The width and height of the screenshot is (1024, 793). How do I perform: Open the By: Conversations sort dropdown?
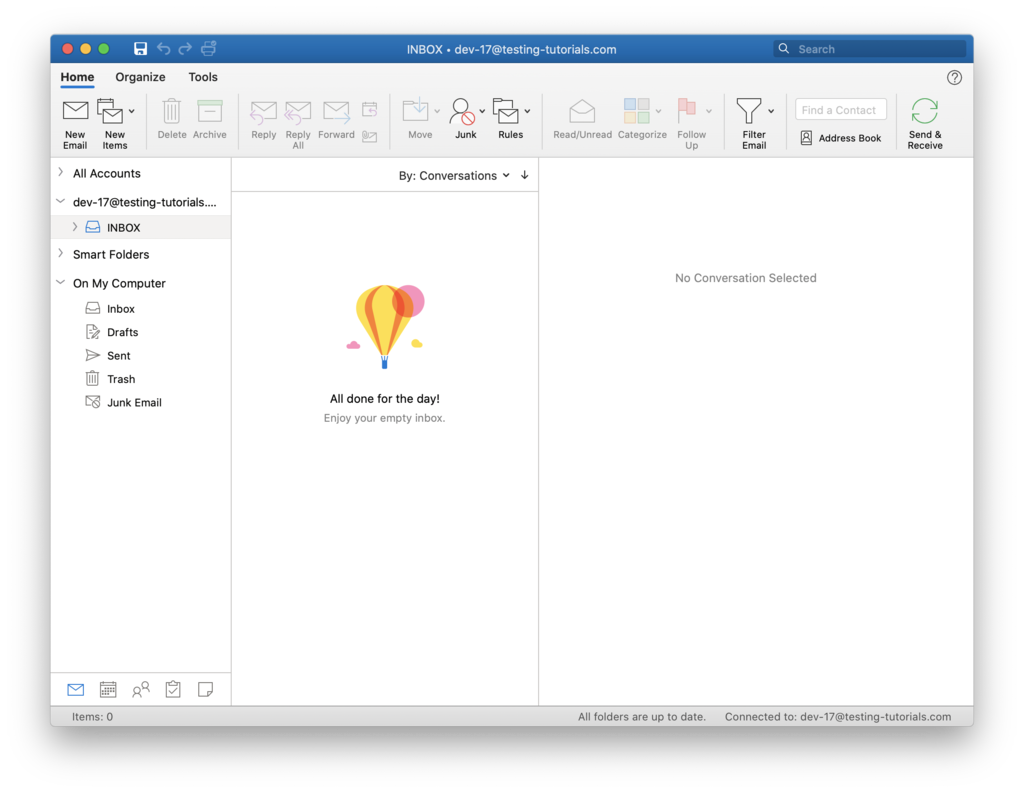click(x=454, y=175)
